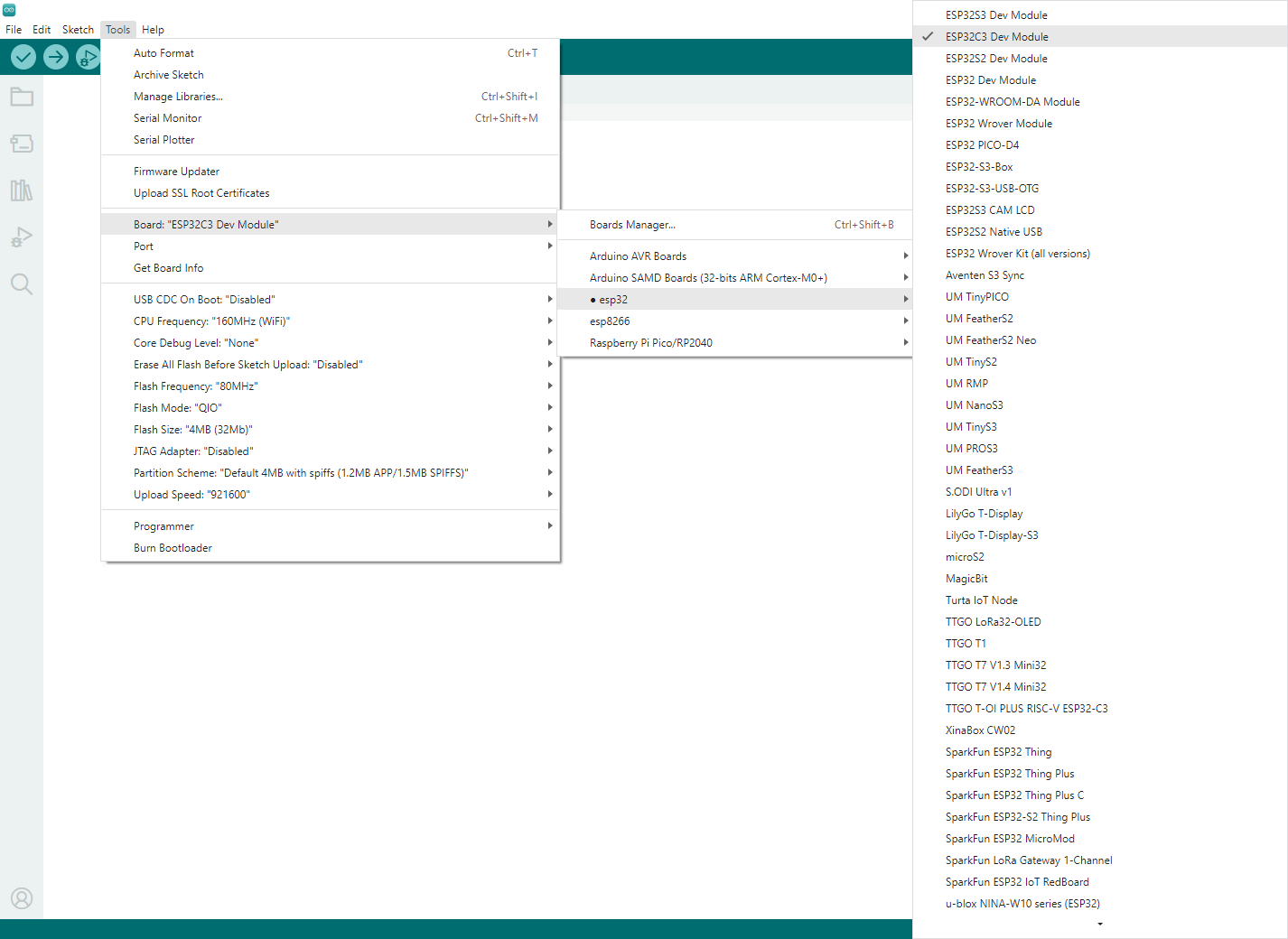Launch Serial Plotter

pos(331,140)
